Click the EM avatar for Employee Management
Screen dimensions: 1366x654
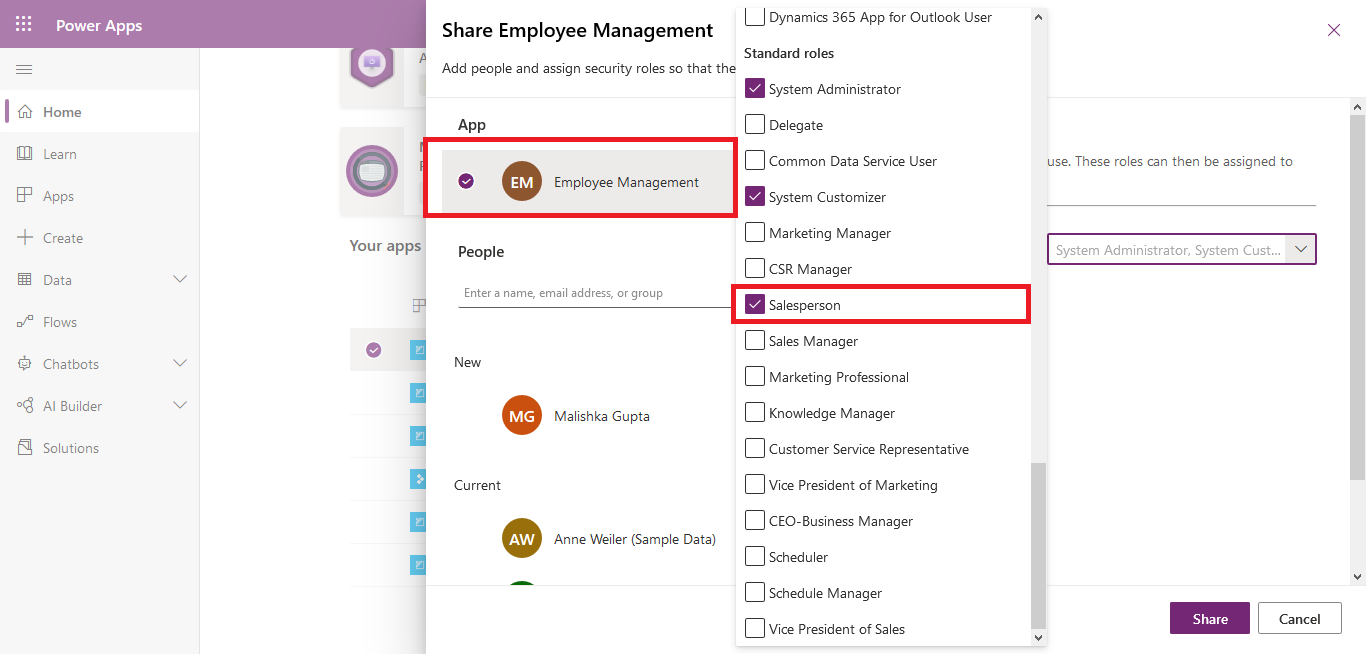coord(522,181)
